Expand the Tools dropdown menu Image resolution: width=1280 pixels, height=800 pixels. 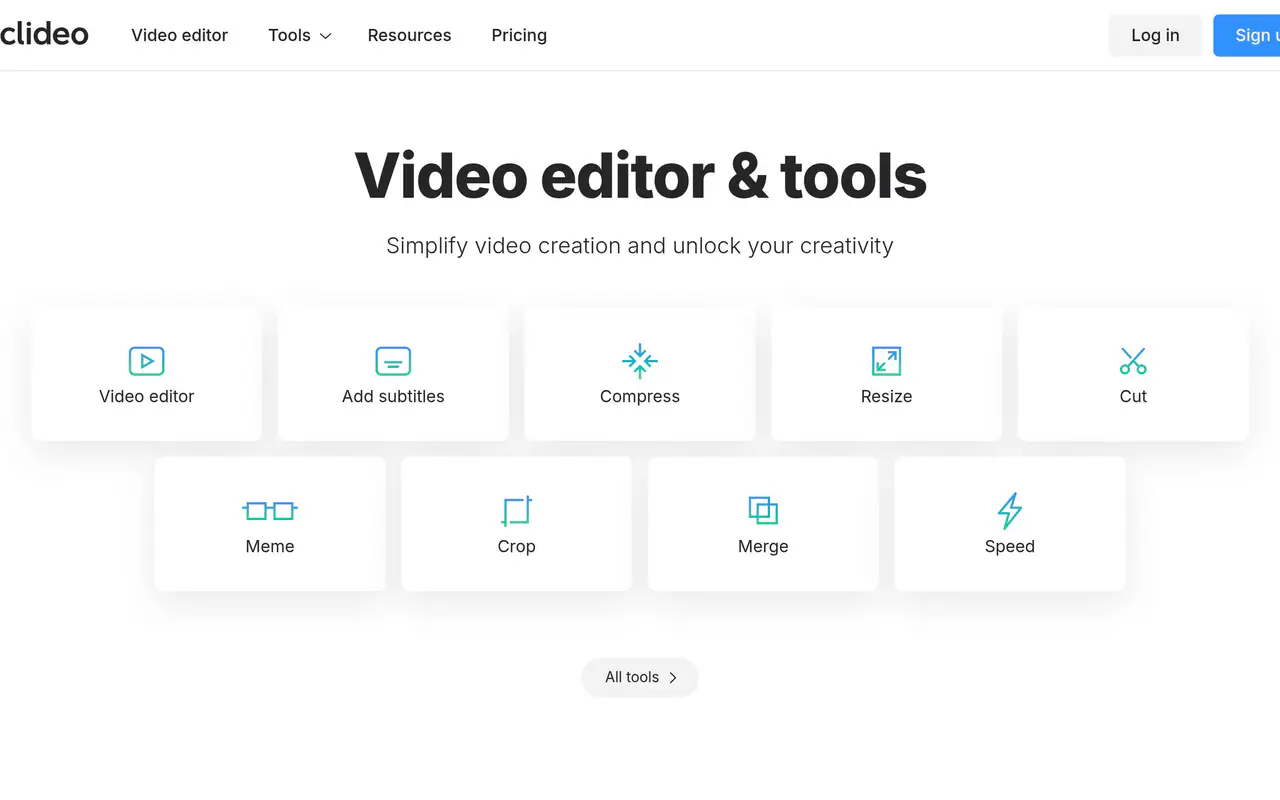click(299, 35)
